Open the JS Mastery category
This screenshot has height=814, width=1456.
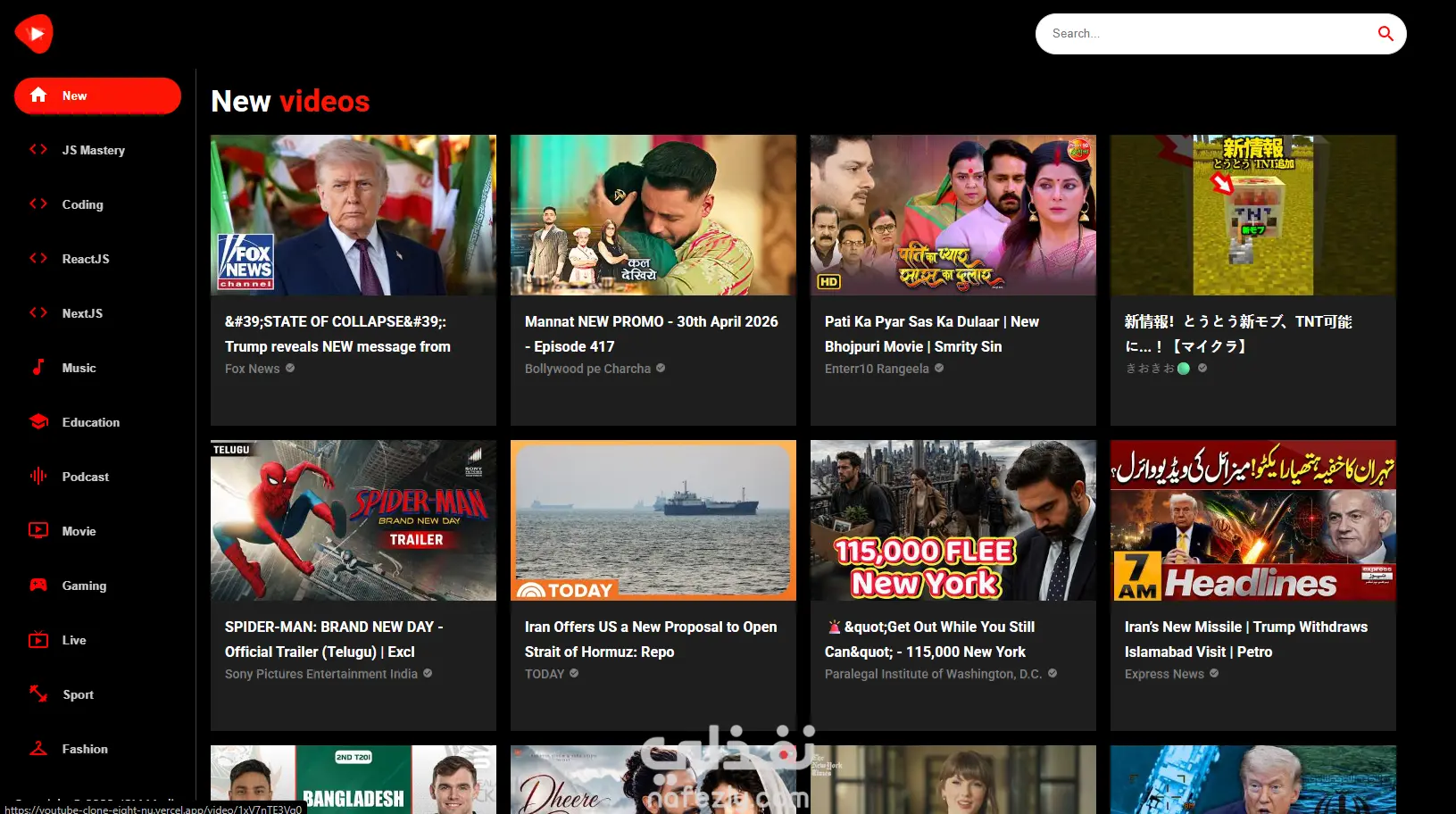[x=97, y=150]
